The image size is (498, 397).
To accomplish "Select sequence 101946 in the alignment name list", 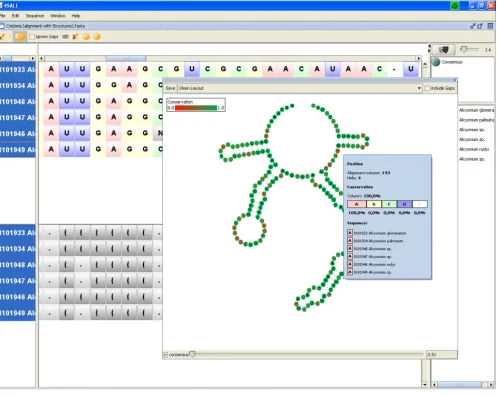I will point(18,134).
